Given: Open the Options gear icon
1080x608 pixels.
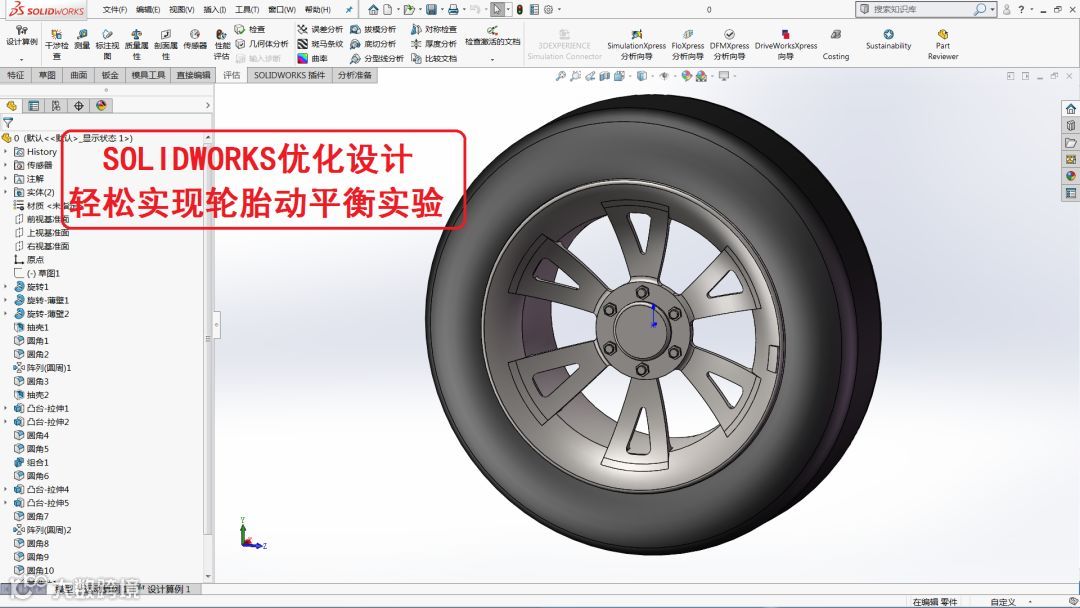Looking at the screenshot, I should click(548, 10).
